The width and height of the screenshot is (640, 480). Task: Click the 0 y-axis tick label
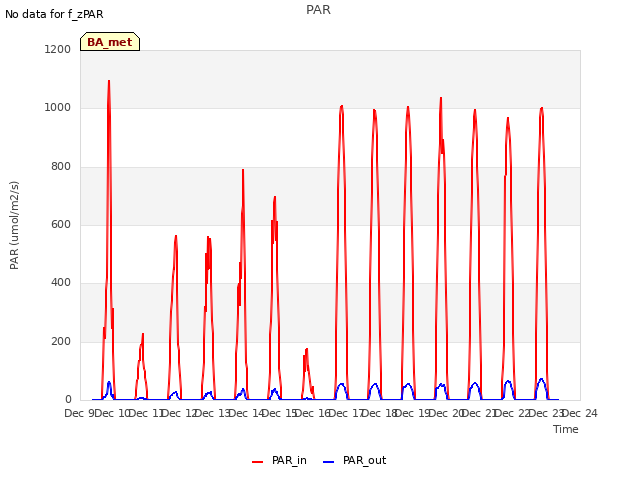pos(68,400)
